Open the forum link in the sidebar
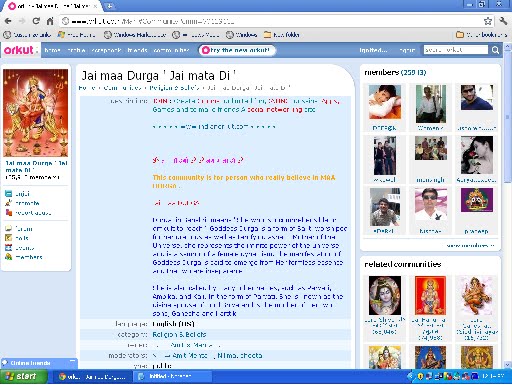 [x=24, y=229]
